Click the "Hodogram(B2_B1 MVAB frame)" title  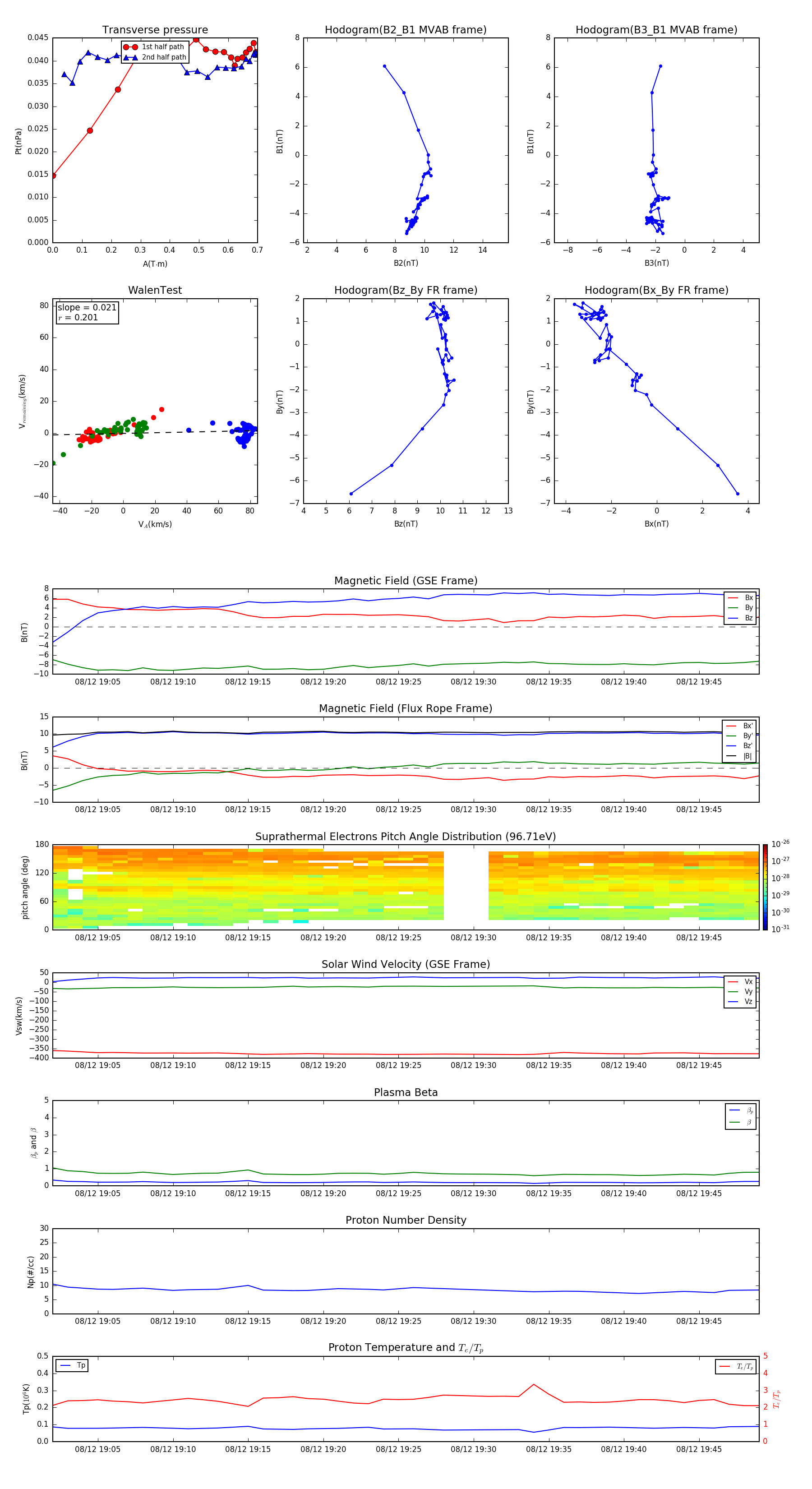point(406,29)
